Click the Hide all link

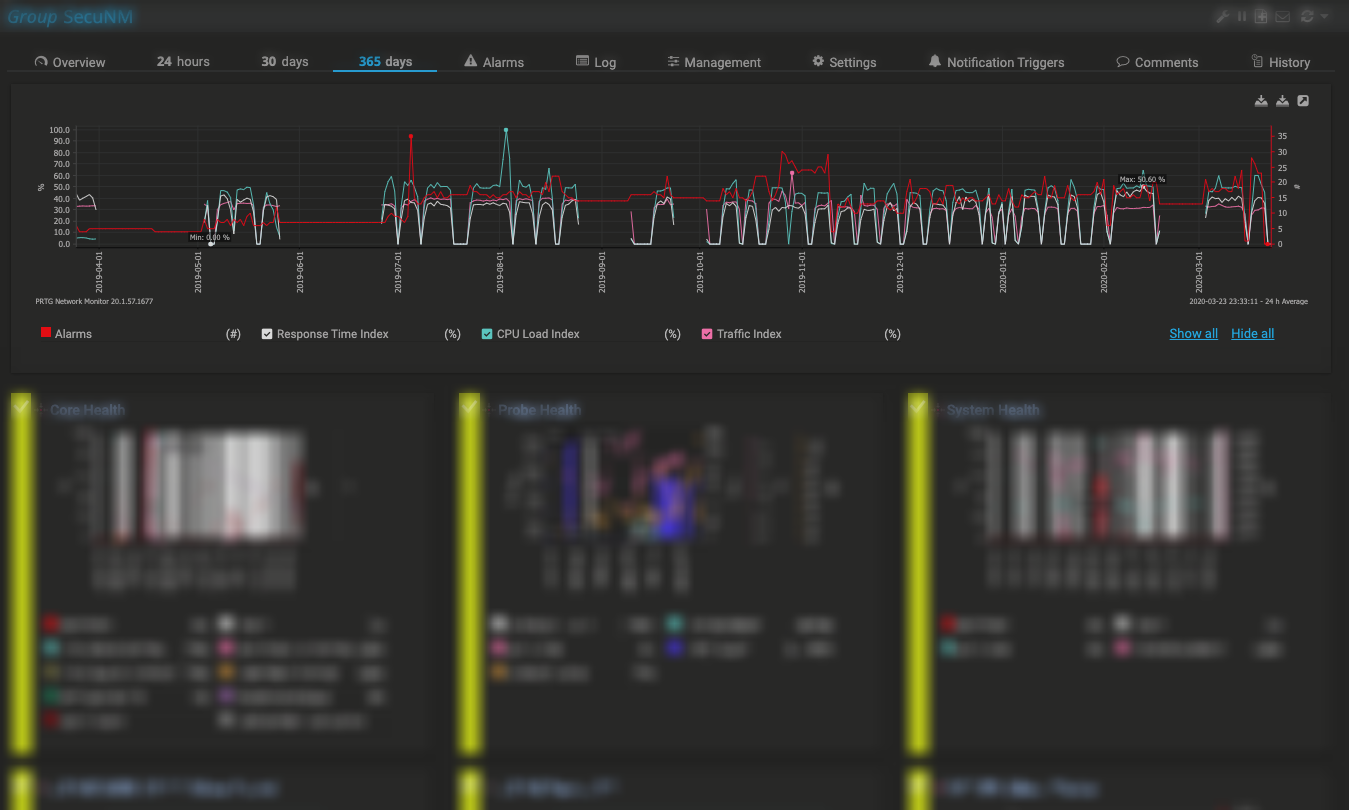(1252, 334)
